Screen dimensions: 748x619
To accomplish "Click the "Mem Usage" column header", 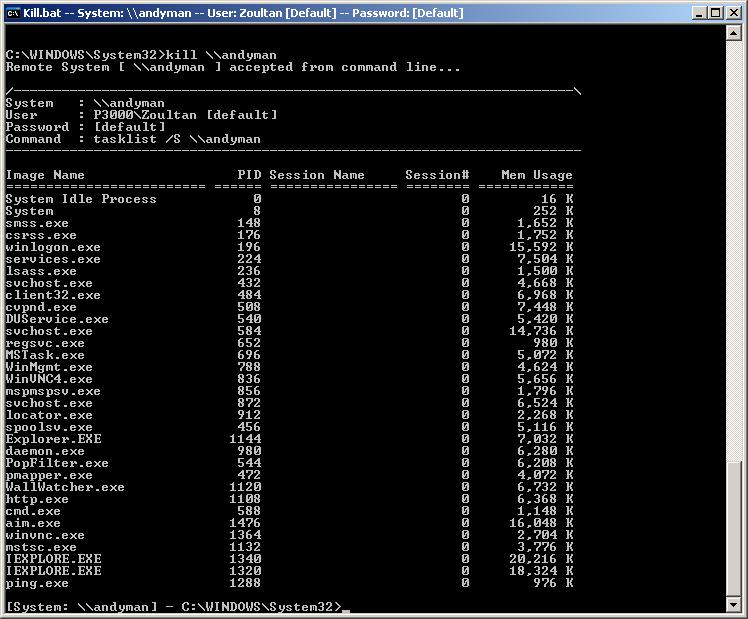I will click(x=537, y=175).
